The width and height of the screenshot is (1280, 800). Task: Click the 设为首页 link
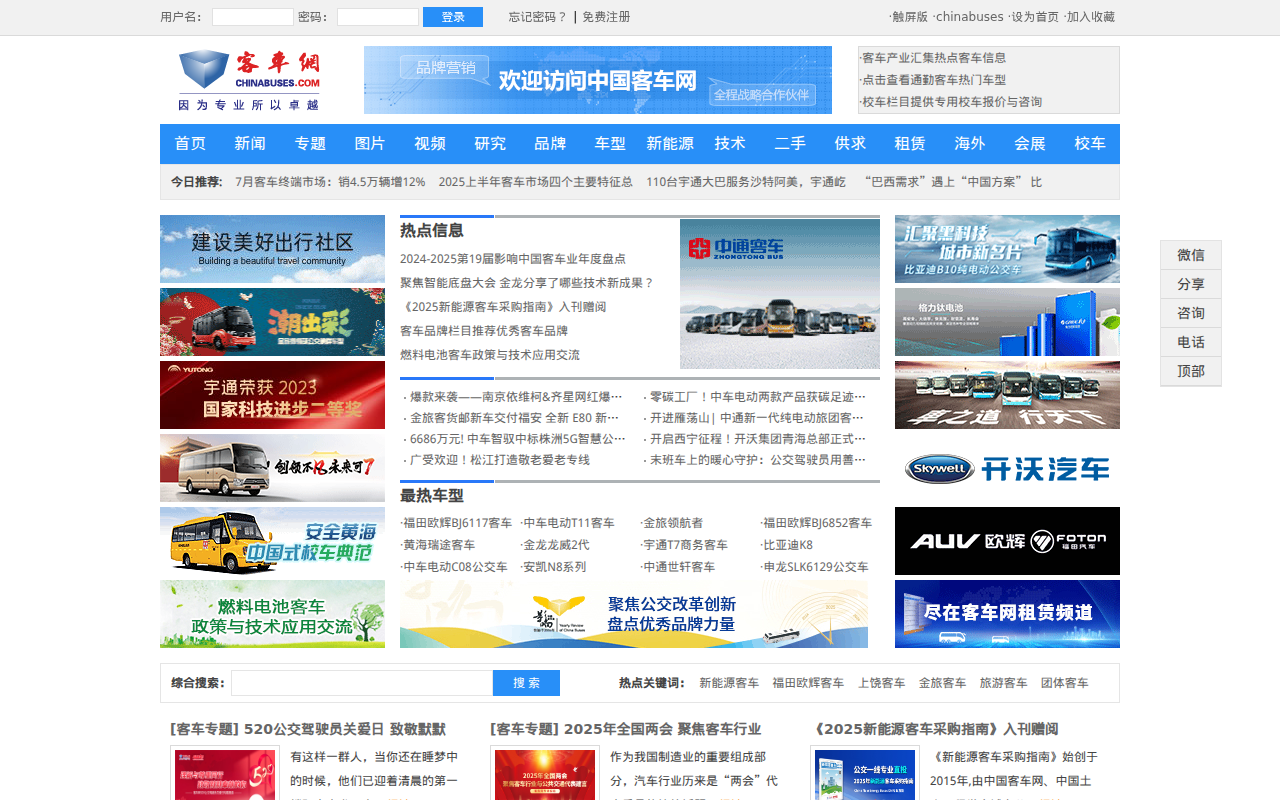pos(1035,17)
